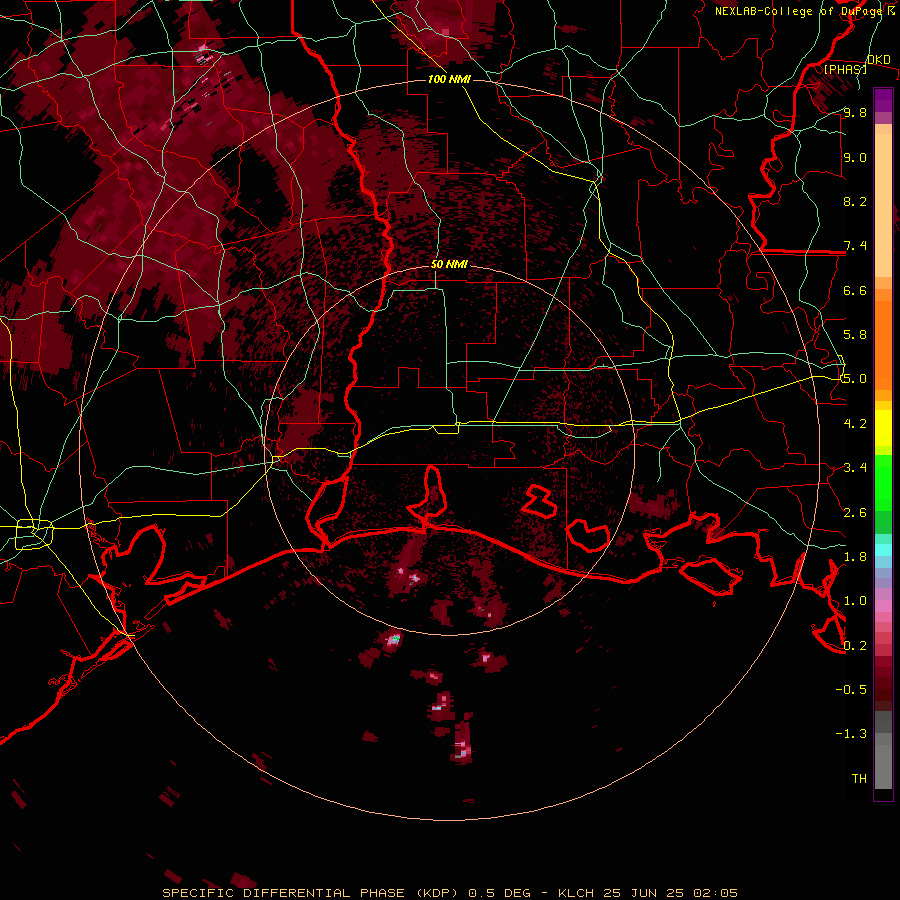Click the 9.8 scale value
This screenshot has width=900, height=900.
855,112
